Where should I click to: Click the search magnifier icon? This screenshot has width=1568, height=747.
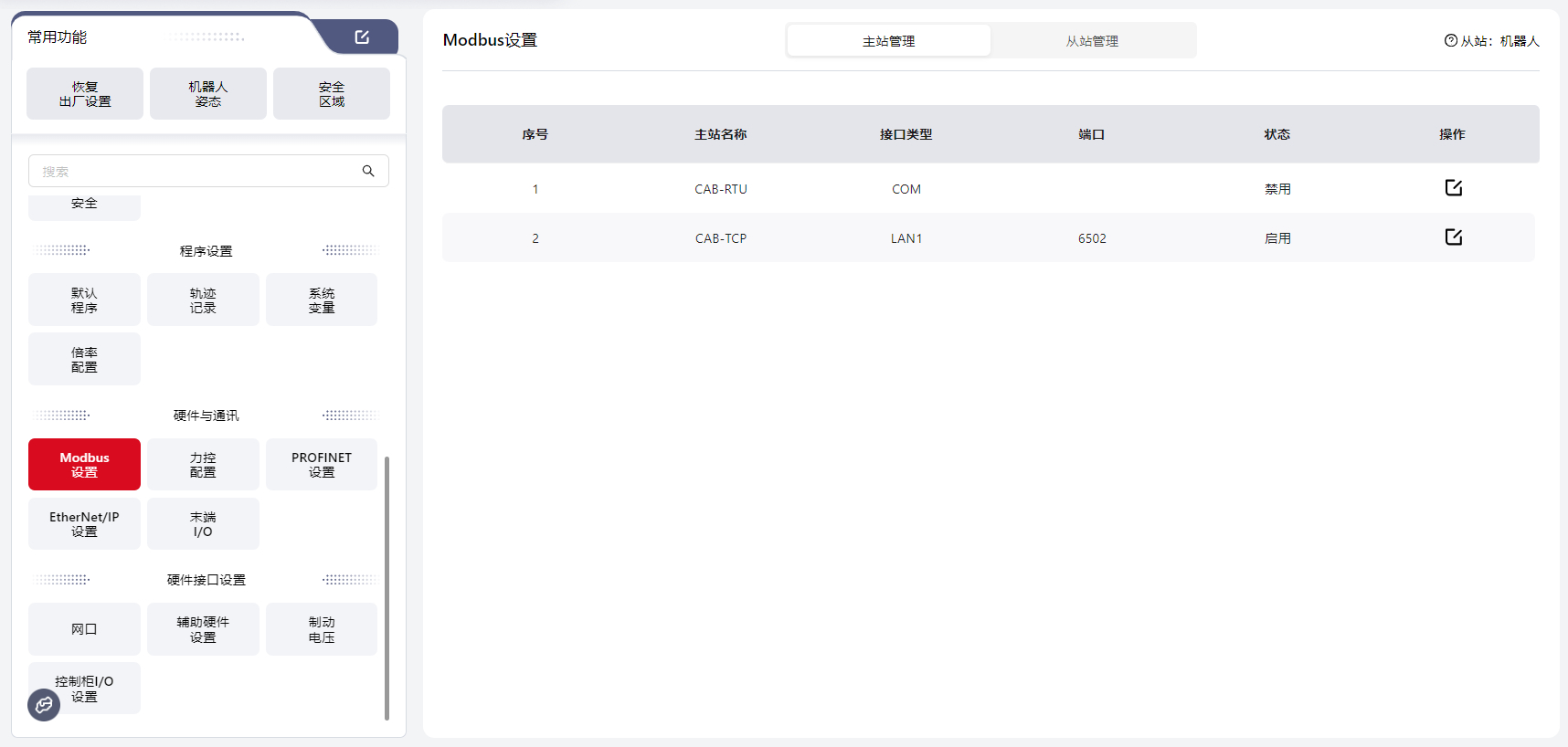click(x=368, y=171)
